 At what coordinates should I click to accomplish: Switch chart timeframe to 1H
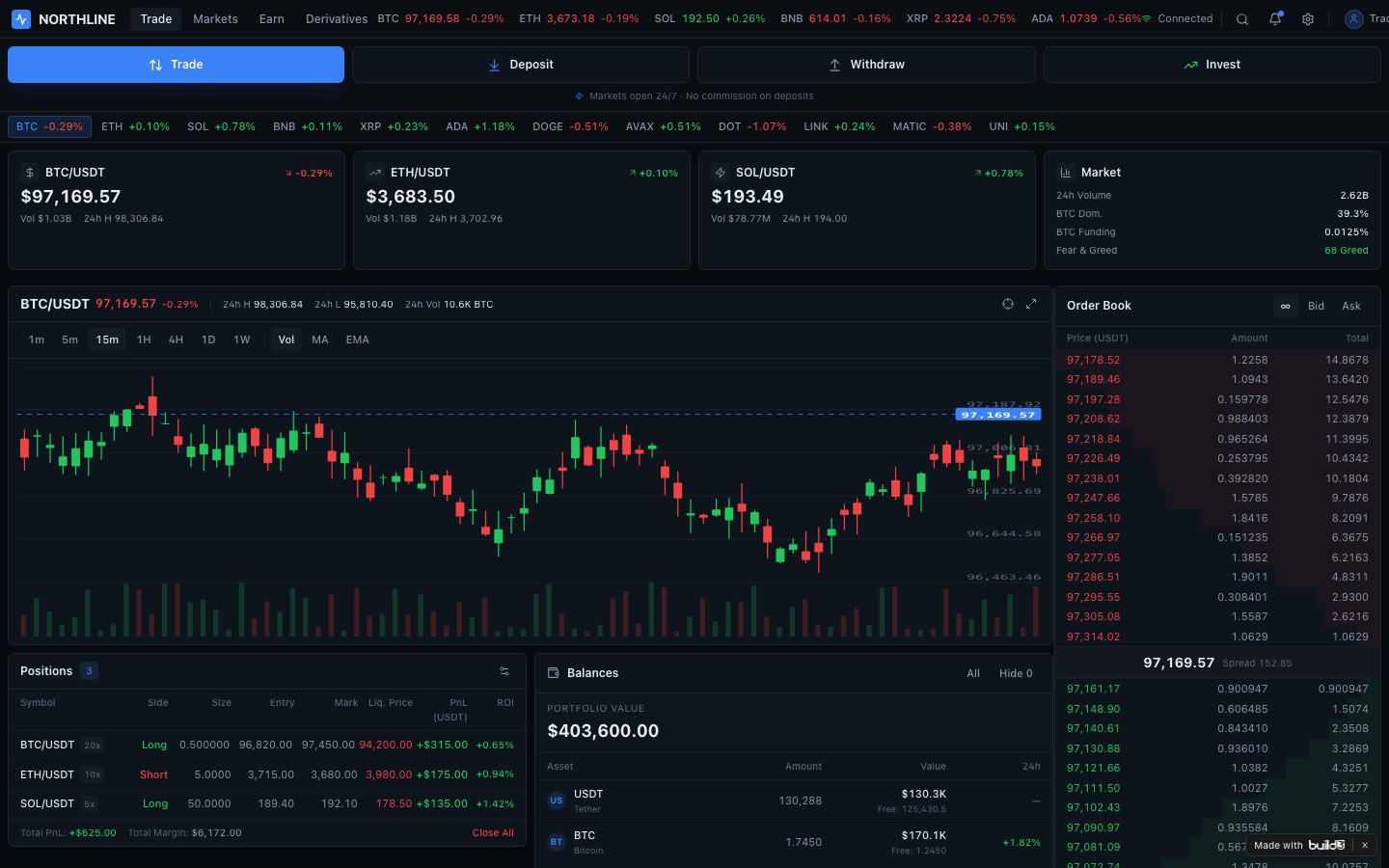(x=144, y=339)
